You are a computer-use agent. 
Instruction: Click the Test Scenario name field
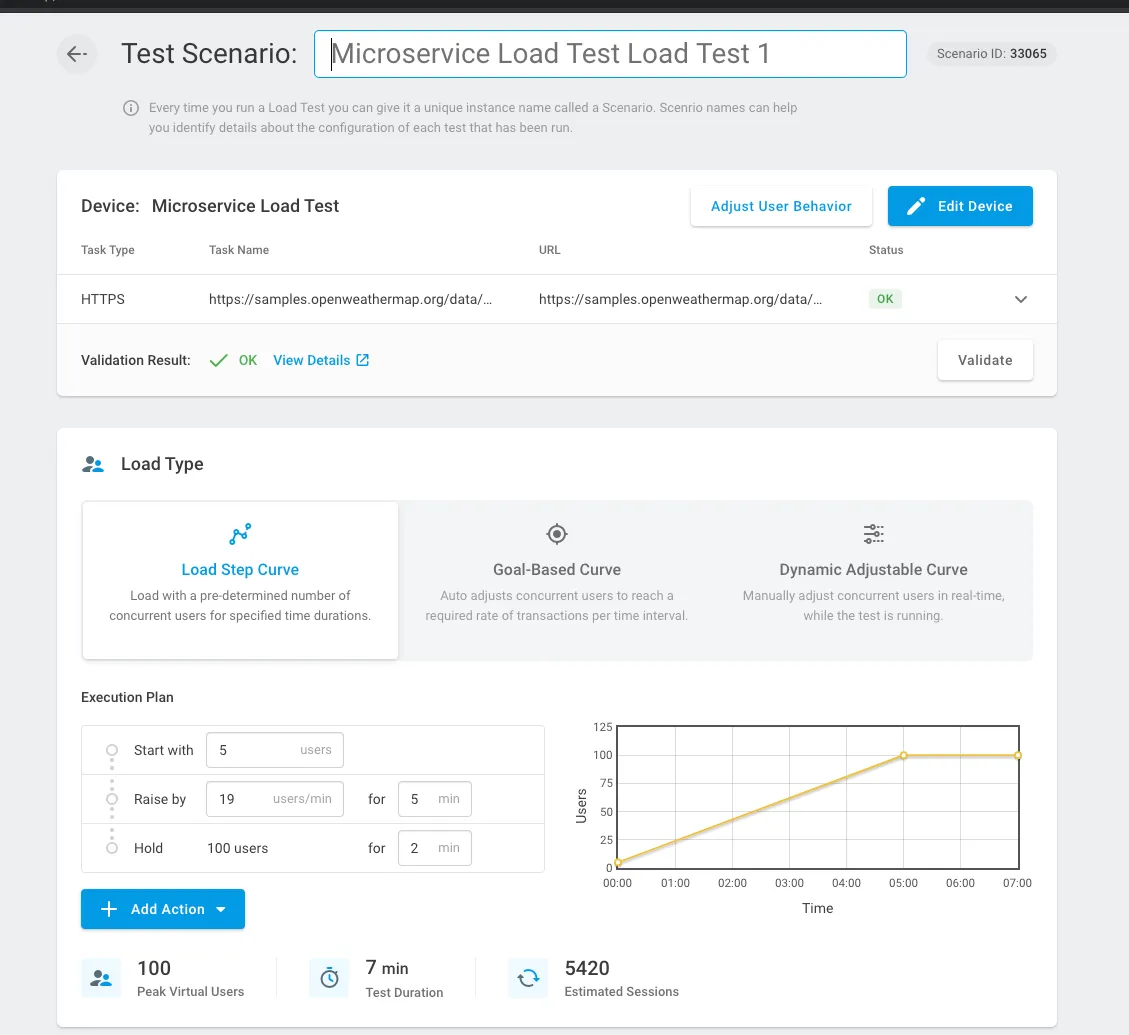click(610, 54)
